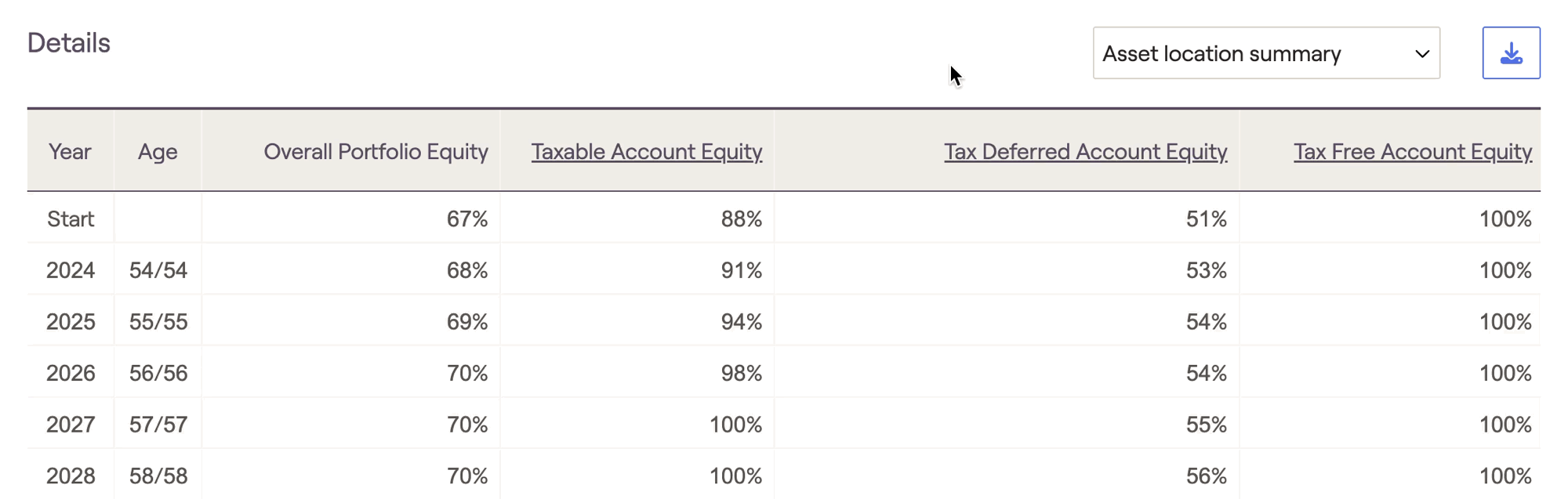
Task: Click the 67% overall portfolio equity value
Action: [467, 219]
